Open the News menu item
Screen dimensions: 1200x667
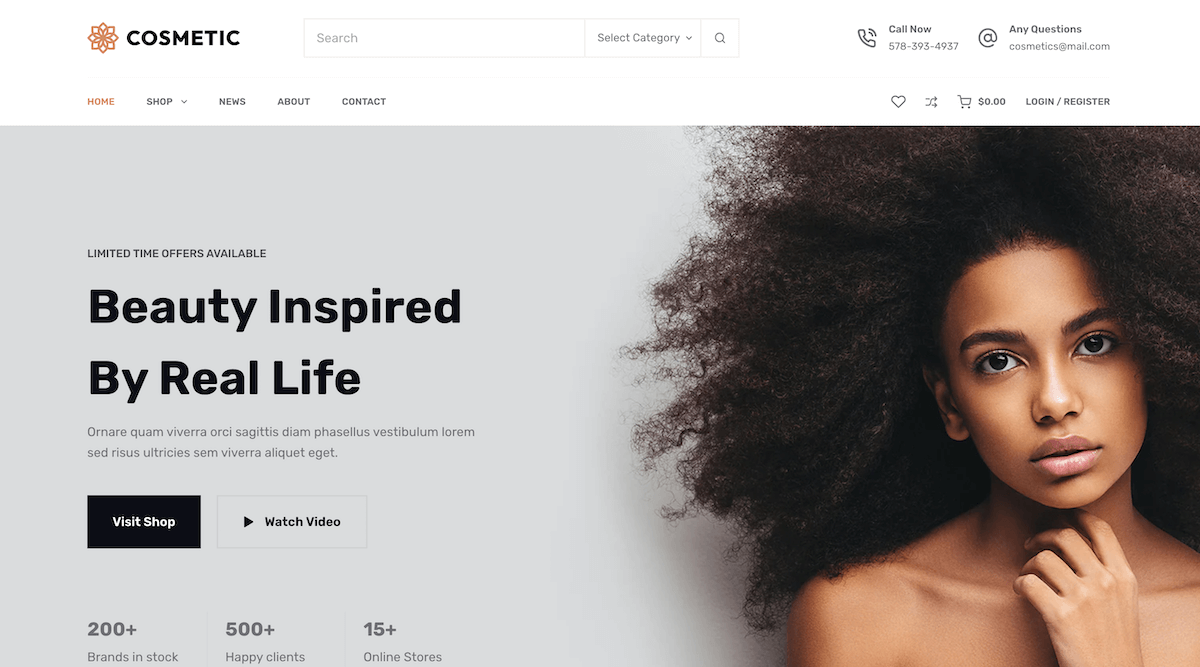[232, 101]
